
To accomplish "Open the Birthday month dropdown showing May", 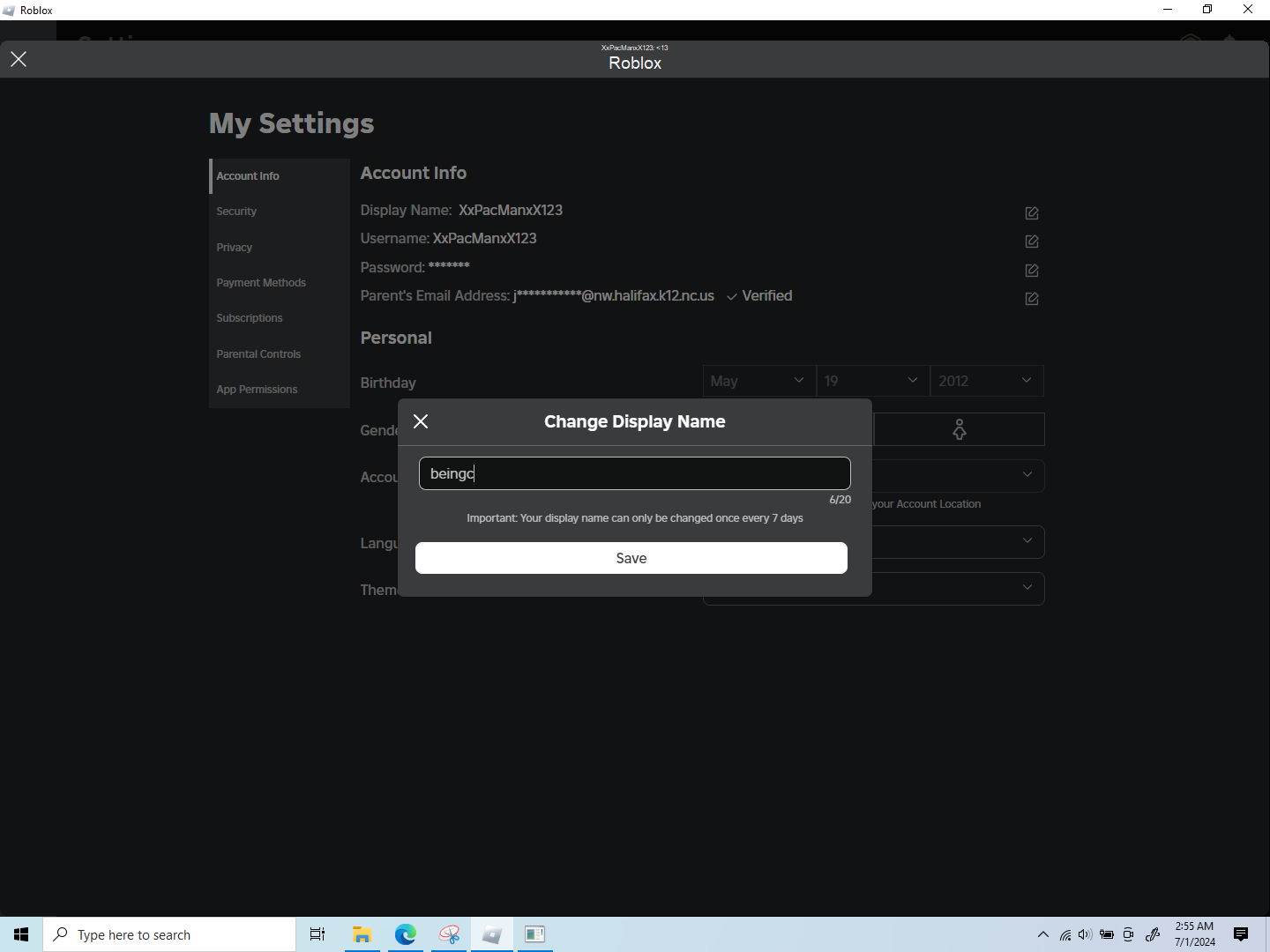I will coord(759,381).
